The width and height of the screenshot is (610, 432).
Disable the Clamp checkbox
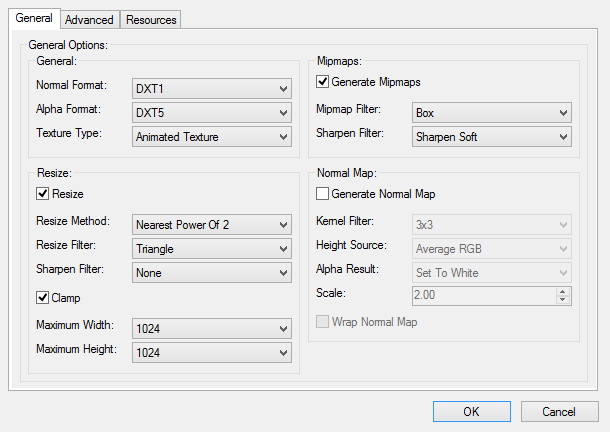click(43, 298)
